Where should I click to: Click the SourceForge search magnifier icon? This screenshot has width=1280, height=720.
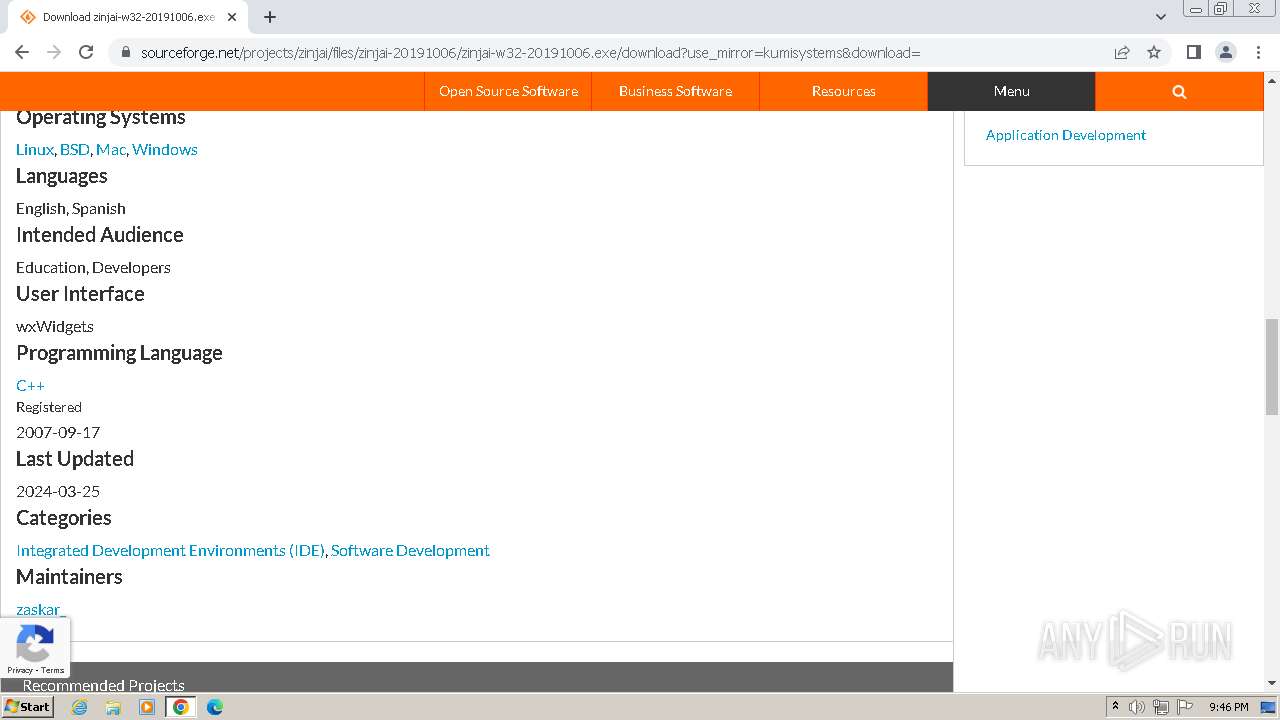1179,91
